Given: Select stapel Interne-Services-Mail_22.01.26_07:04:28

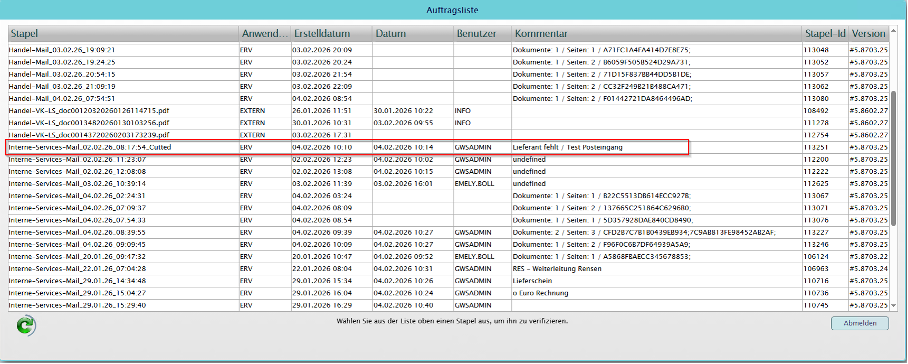Looking at the screenshot, I should point(77,269).
